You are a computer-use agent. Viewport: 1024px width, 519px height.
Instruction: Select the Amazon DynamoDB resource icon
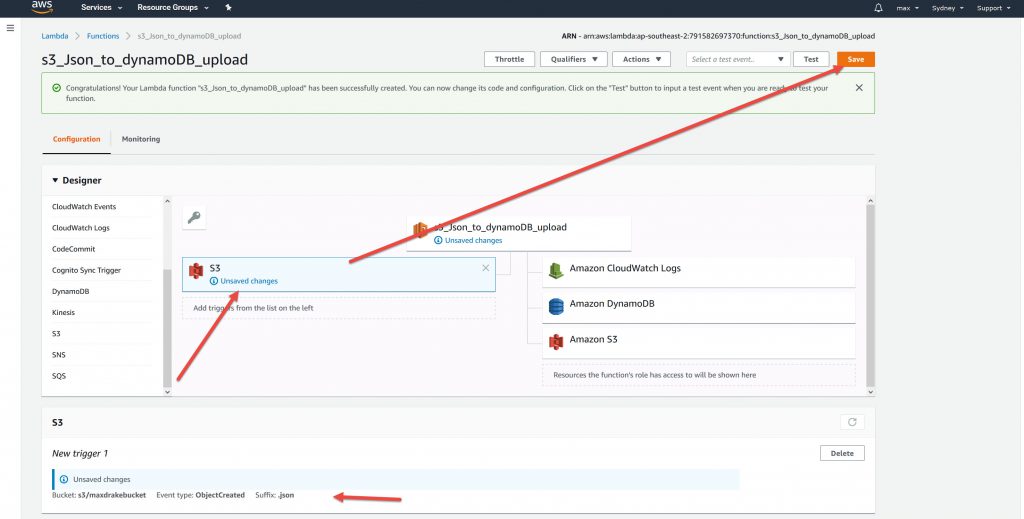click(556, 304)
